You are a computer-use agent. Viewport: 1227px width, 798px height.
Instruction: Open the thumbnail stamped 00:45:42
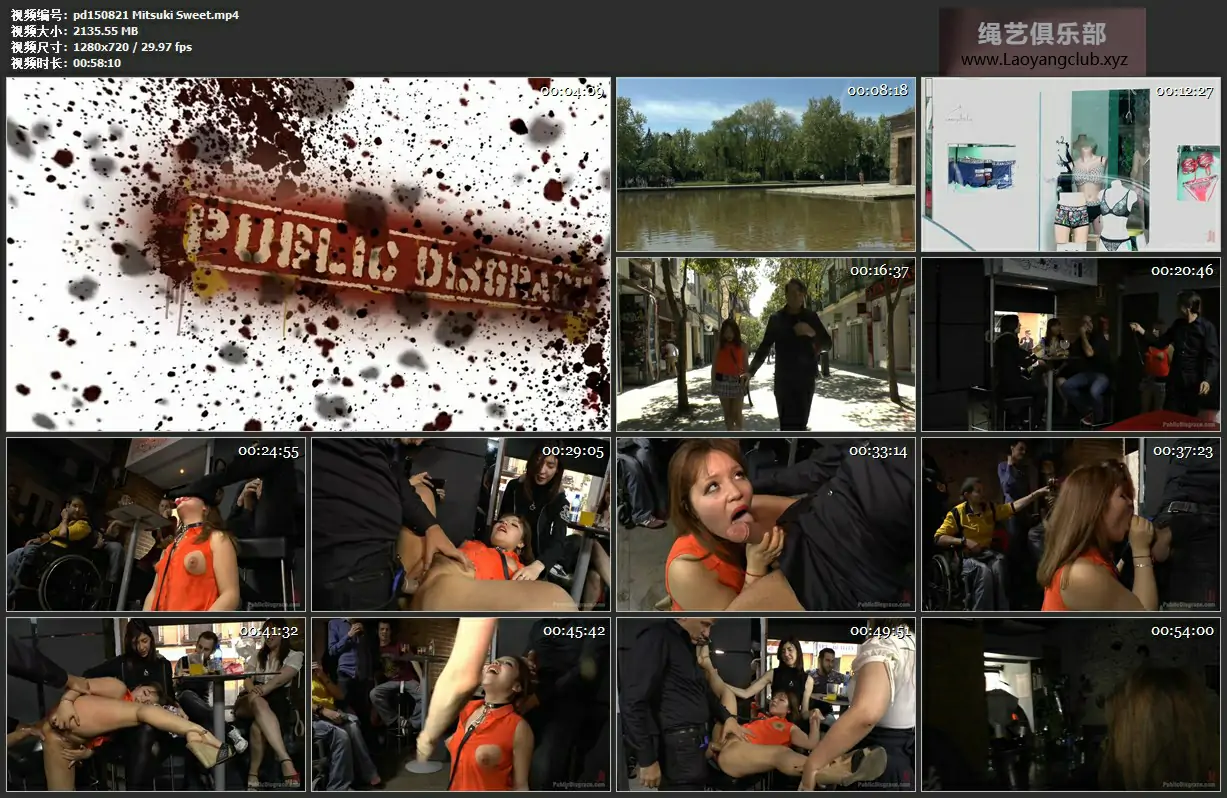pyautogui.click(x=460, y=704)
